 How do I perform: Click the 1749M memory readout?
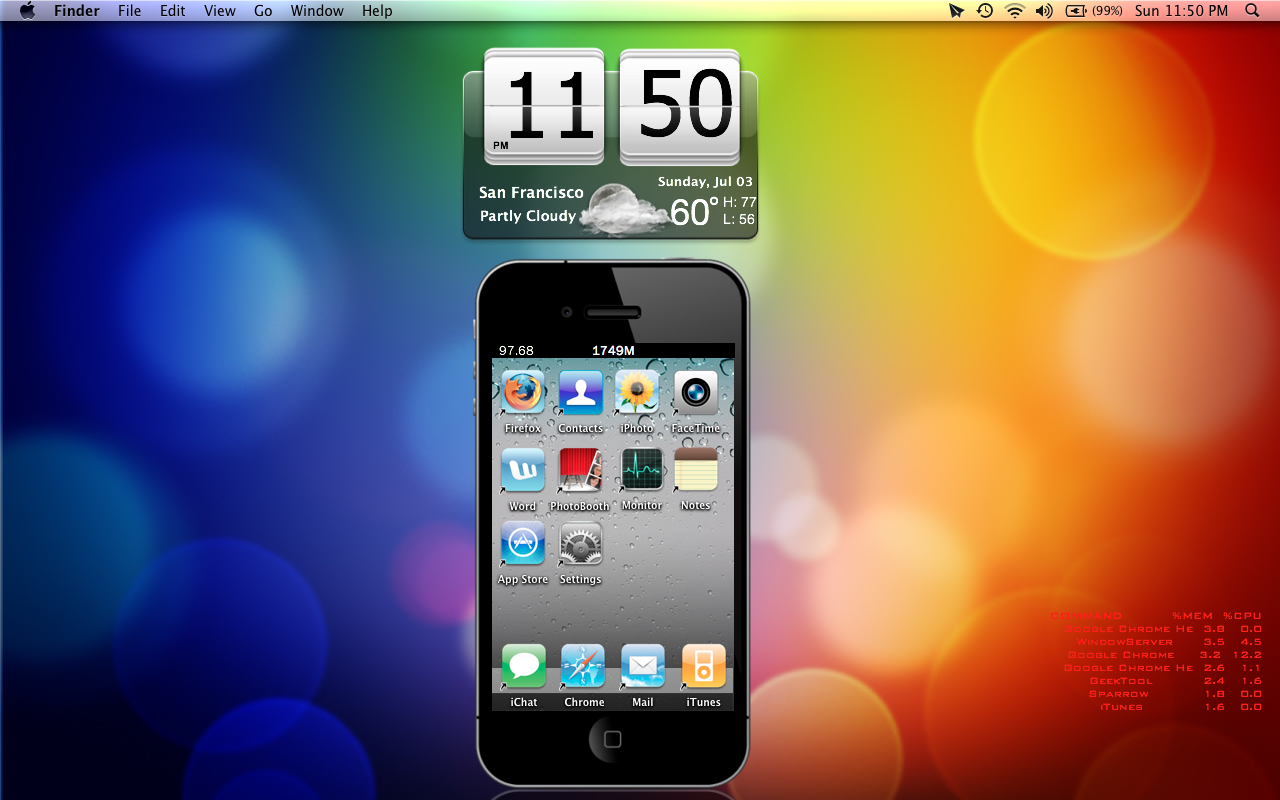(x=613, y=351)
